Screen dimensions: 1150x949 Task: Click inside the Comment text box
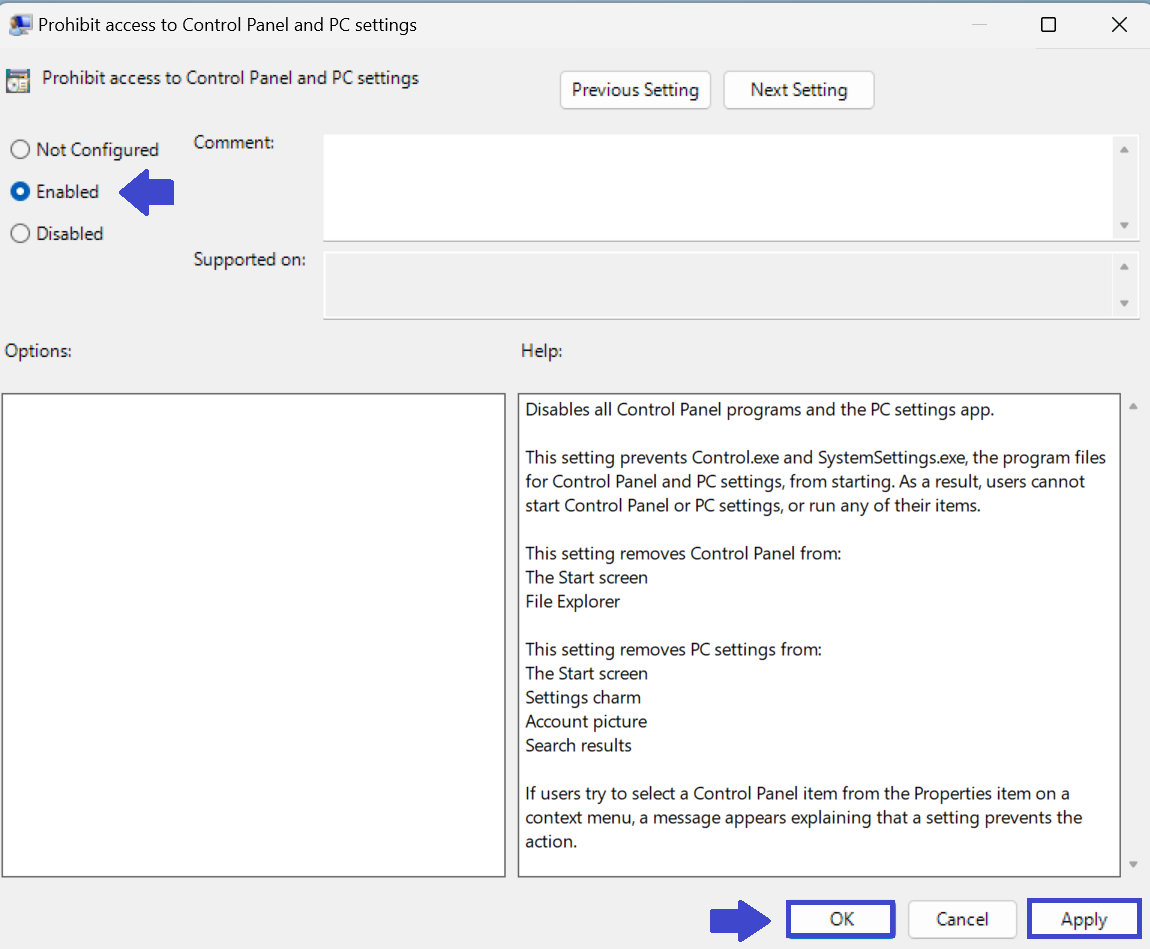click(719, 187)
